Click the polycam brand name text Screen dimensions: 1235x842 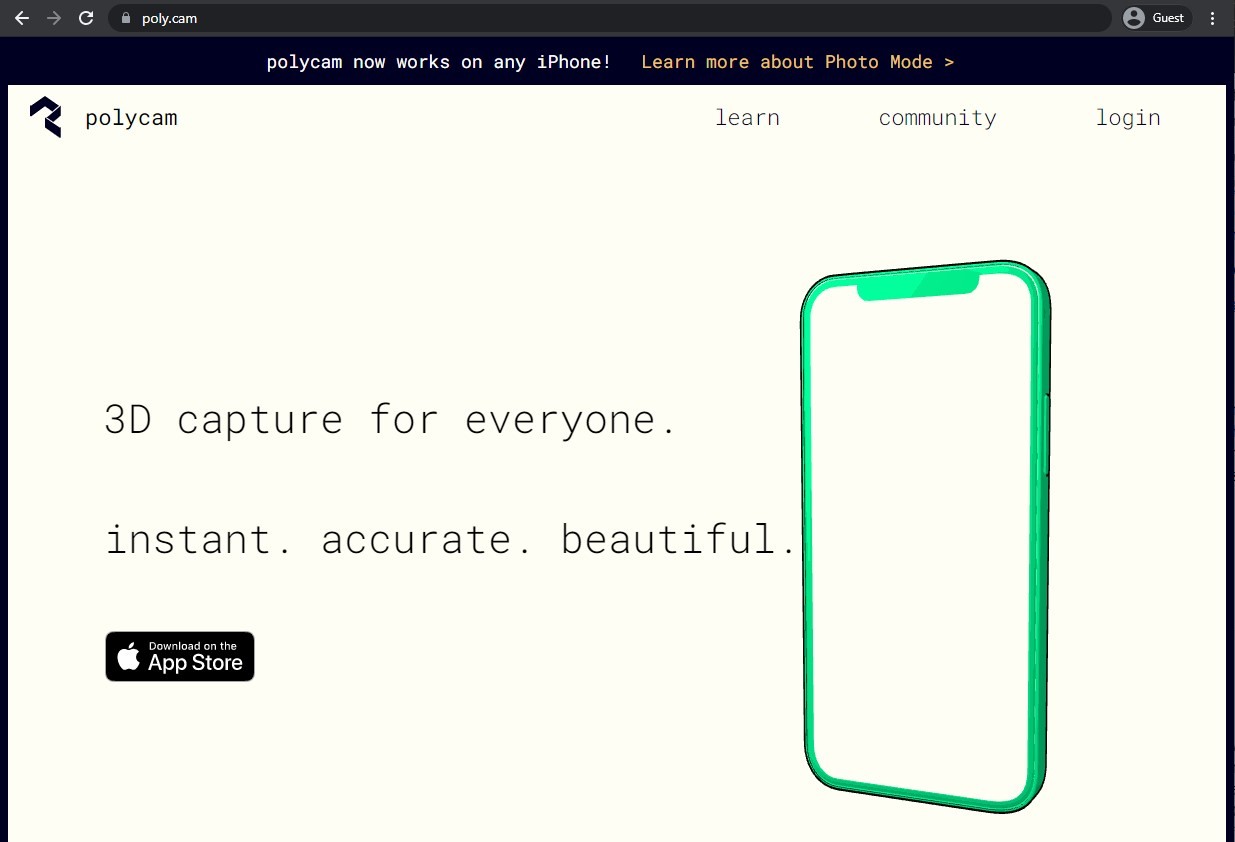click(x=131, y=118)
